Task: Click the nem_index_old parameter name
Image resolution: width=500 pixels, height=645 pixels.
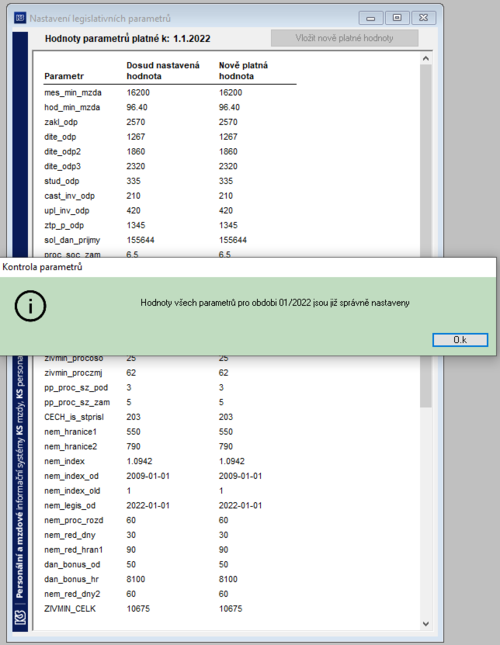Action: point(72,491)
